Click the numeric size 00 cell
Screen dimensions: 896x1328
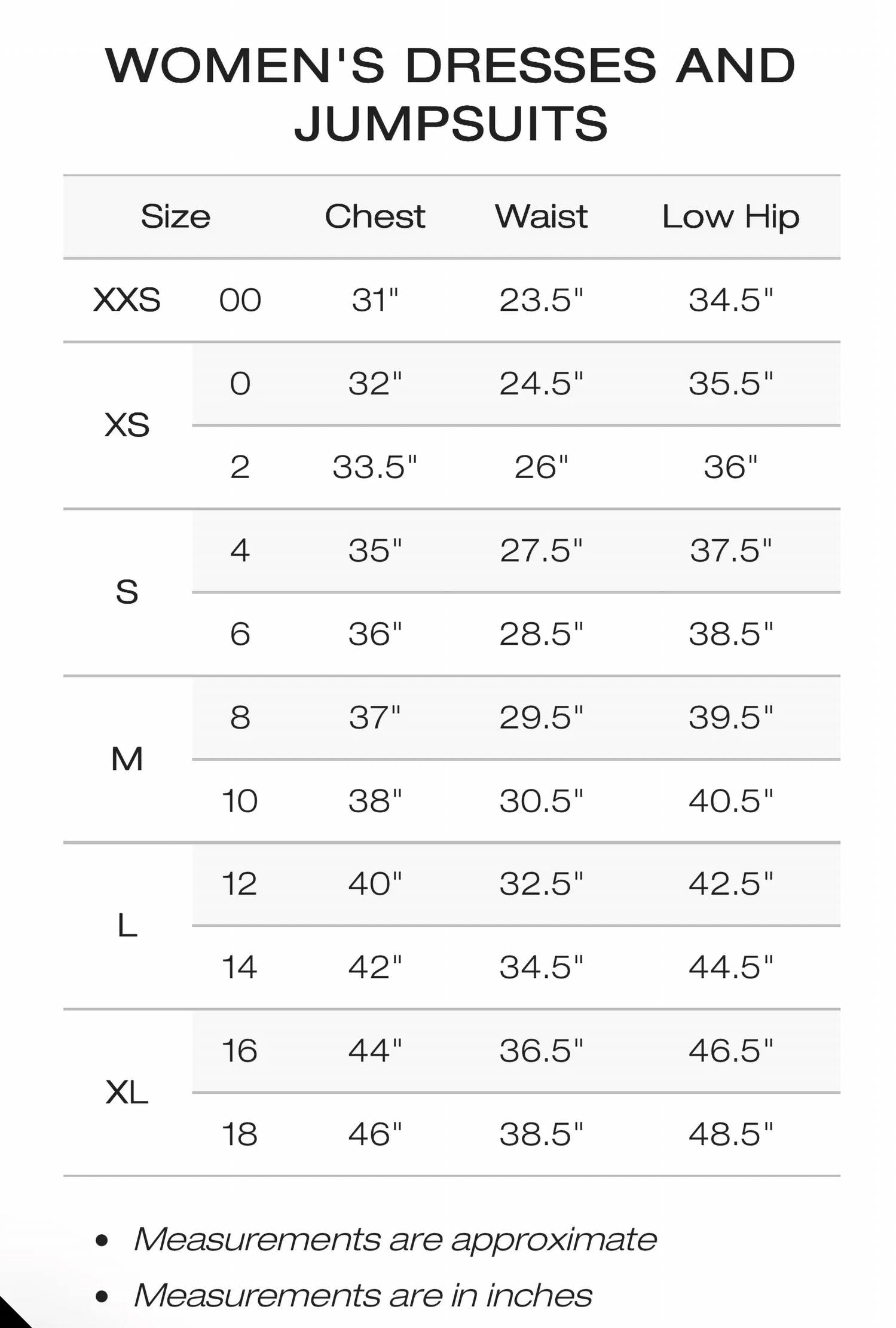tap(240, 299)
